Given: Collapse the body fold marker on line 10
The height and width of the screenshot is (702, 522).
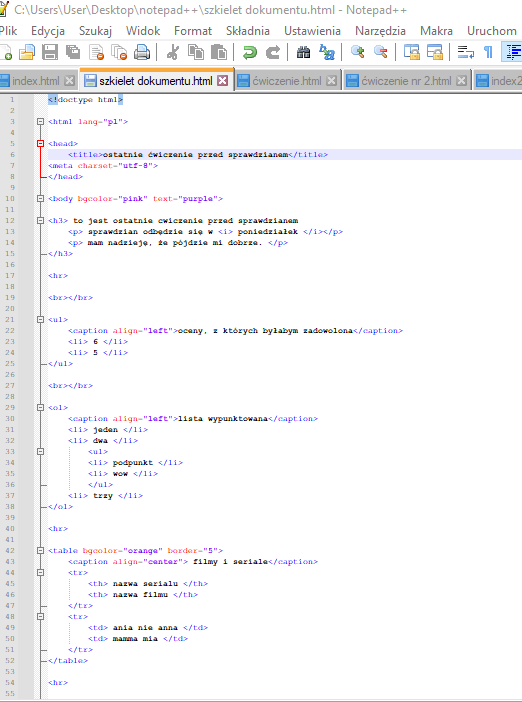Looking at the screenshot, I should point(40,198).
